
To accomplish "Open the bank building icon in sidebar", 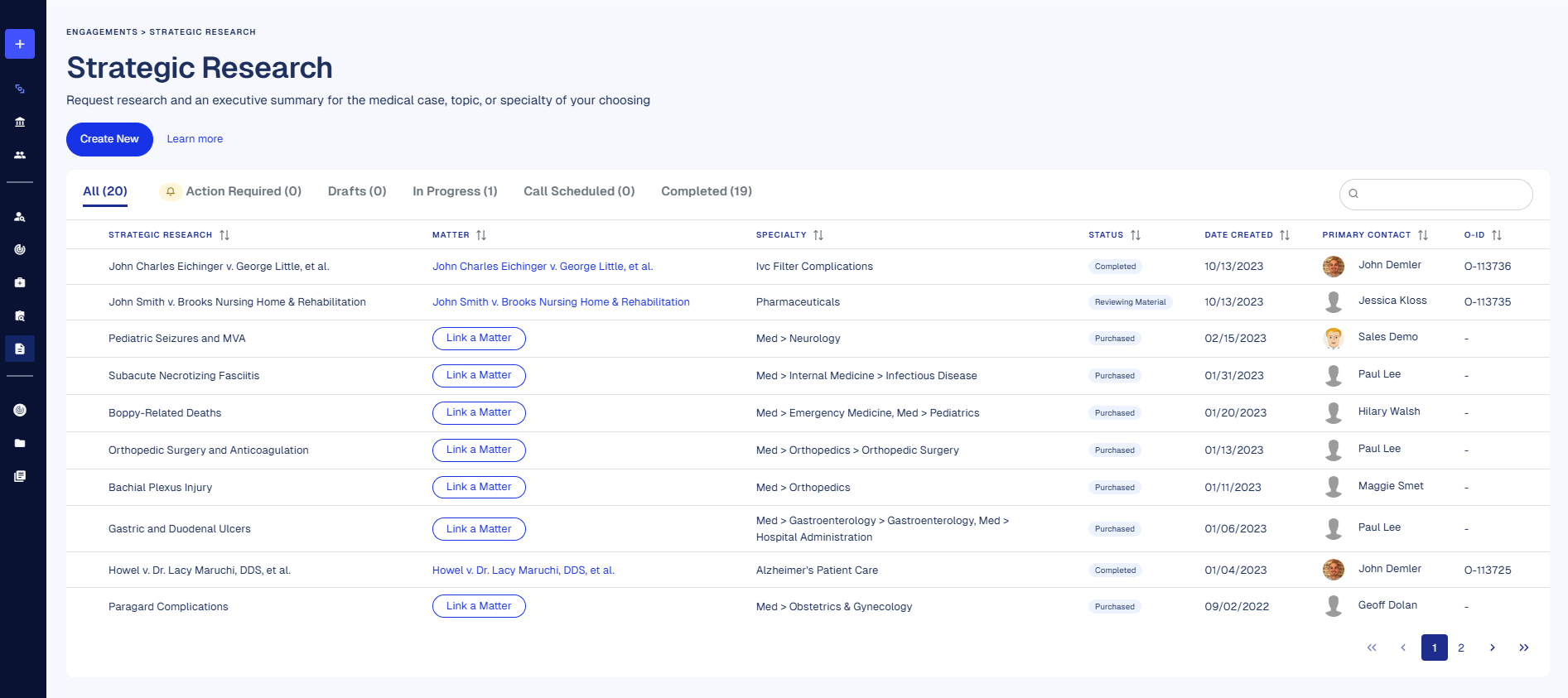I will tap(20, 122).
